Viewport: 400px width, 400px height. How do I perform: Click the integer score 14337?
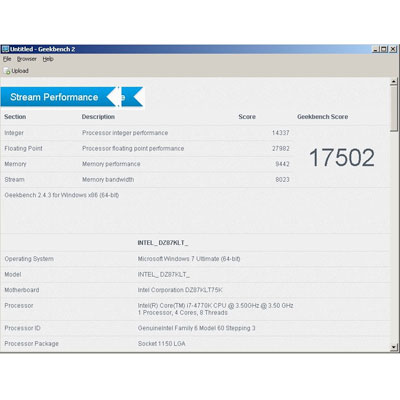point(281,133)
